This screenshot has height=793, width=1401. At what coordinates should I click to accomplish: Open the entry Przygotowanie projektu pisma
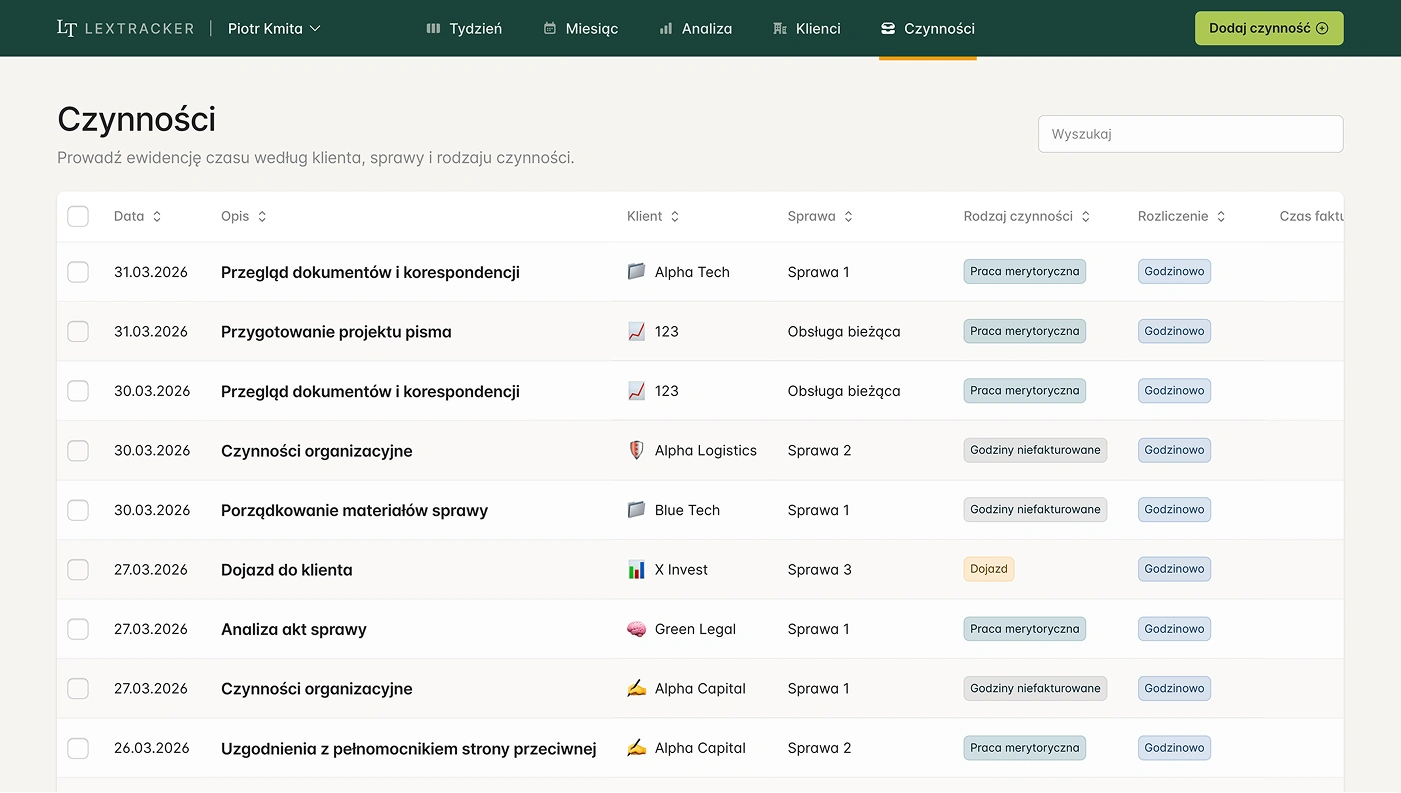click(x=336, y=331)
